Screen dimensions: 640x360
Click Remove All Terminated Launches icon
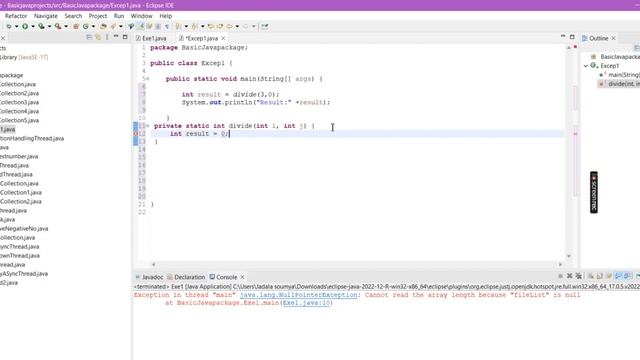click(579, 276)
